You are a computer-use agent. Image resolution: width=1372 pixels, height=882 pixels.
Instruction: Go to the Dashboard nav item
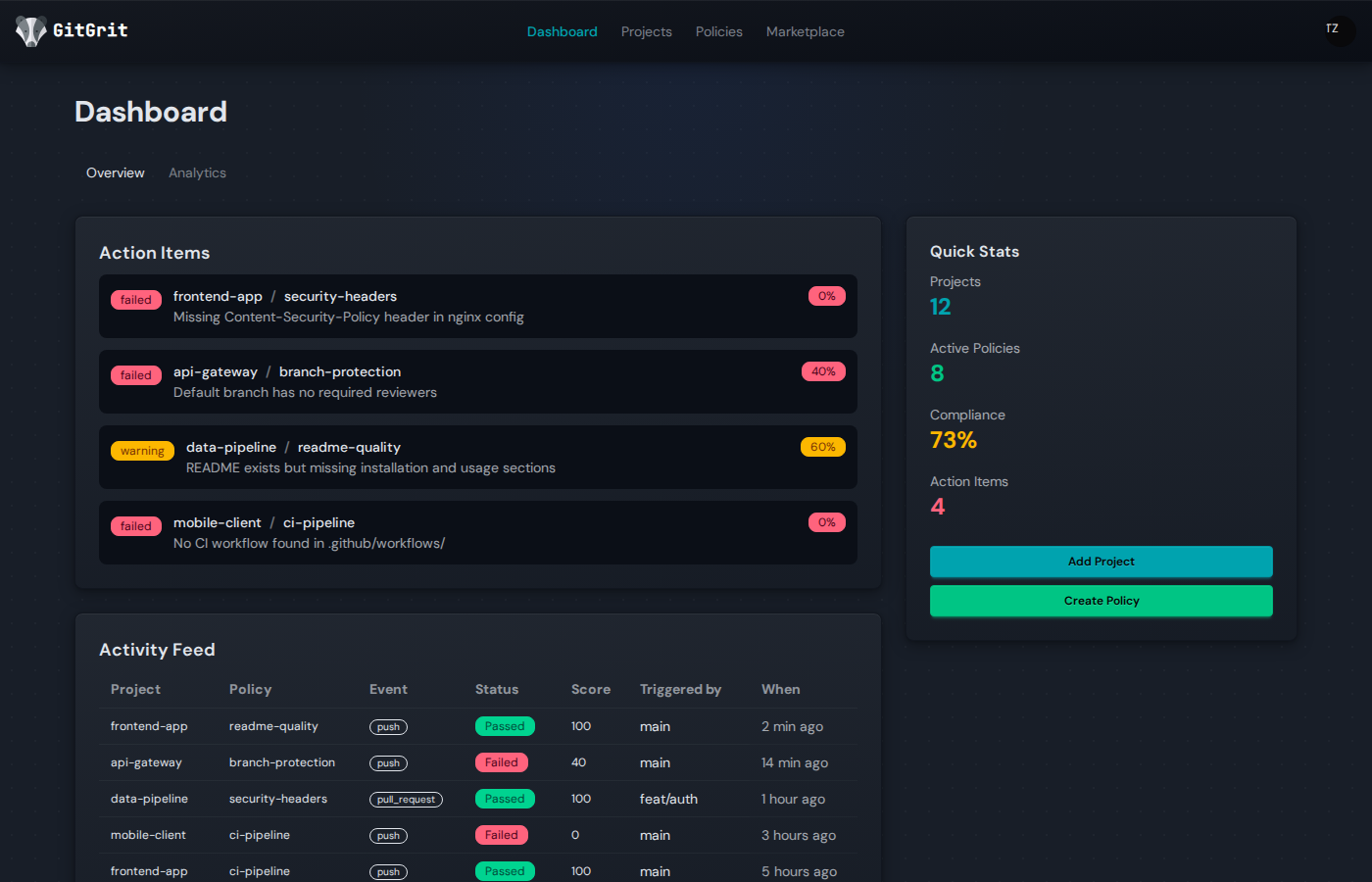coord(562,31)
